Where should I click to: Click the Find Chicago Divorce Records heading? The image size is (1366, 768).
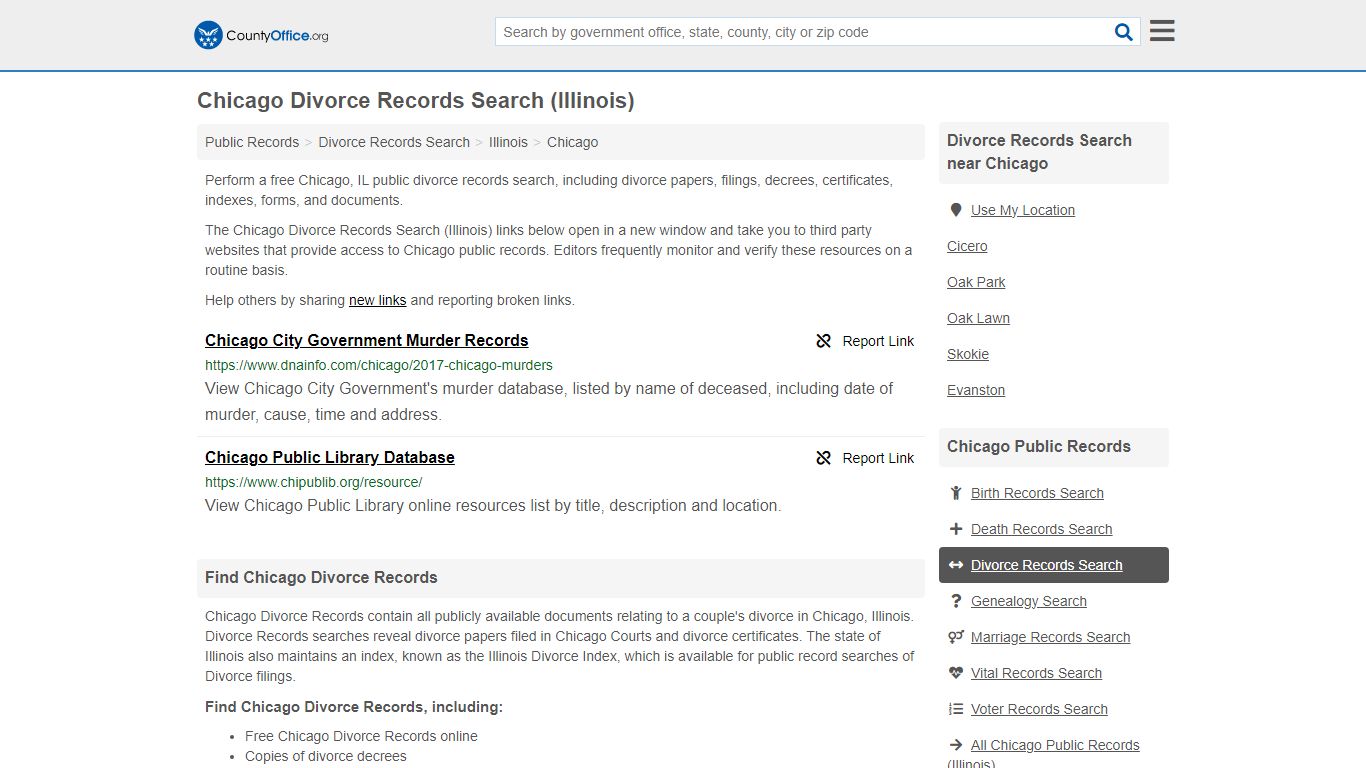point(321,577)
